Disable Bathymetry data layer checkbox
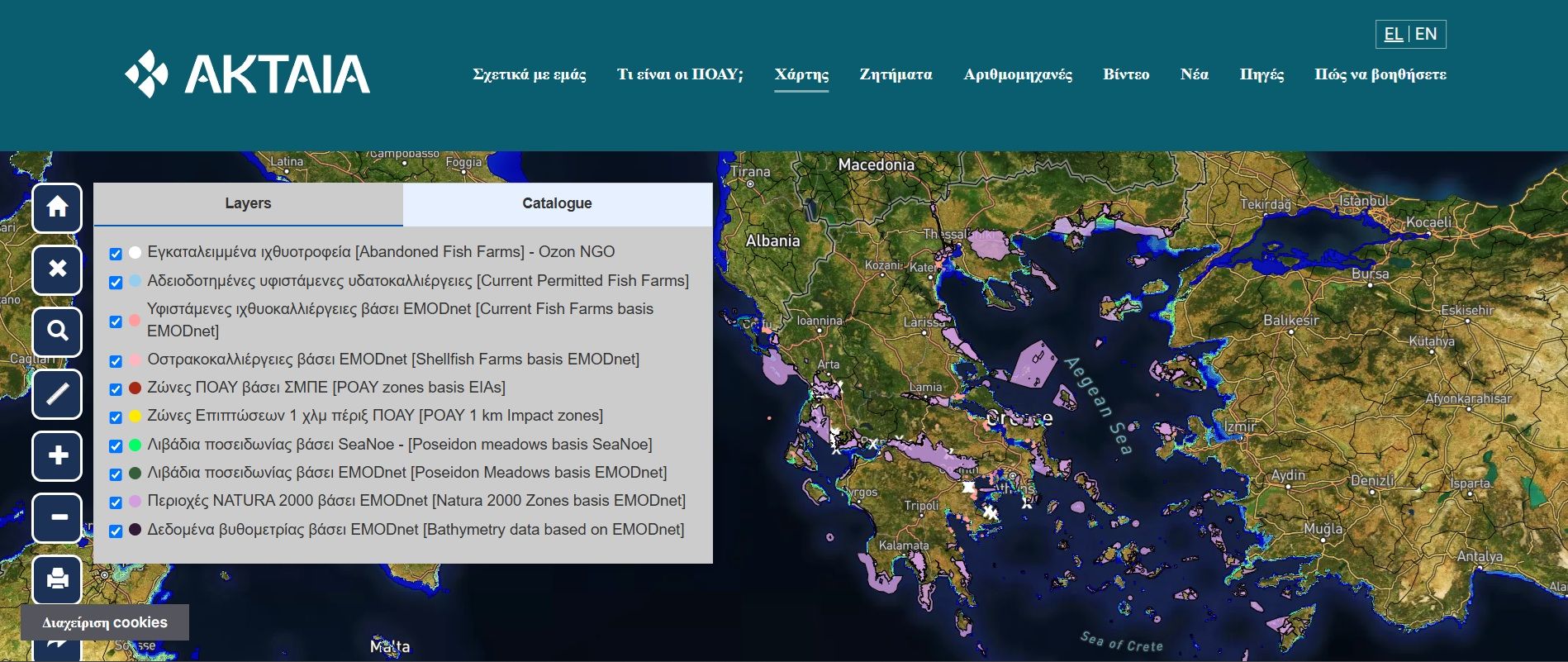This screenshot has width=1568, height=662. (x=116, y=531)
